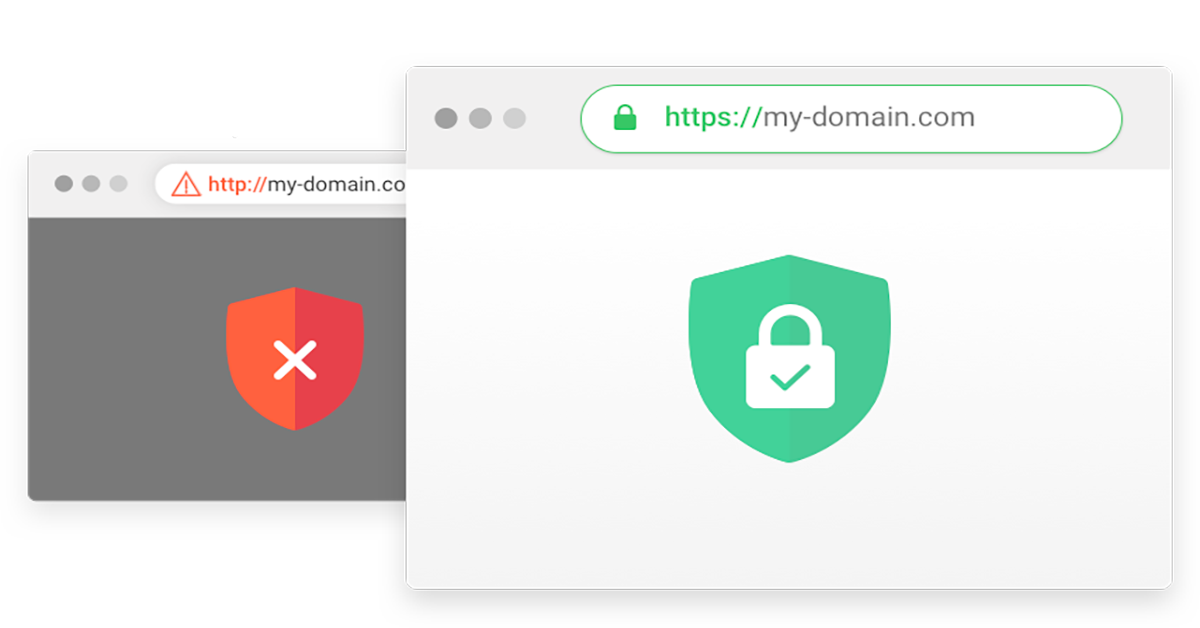Click my-domain.co text in insecure address bar

coord(336,184)
